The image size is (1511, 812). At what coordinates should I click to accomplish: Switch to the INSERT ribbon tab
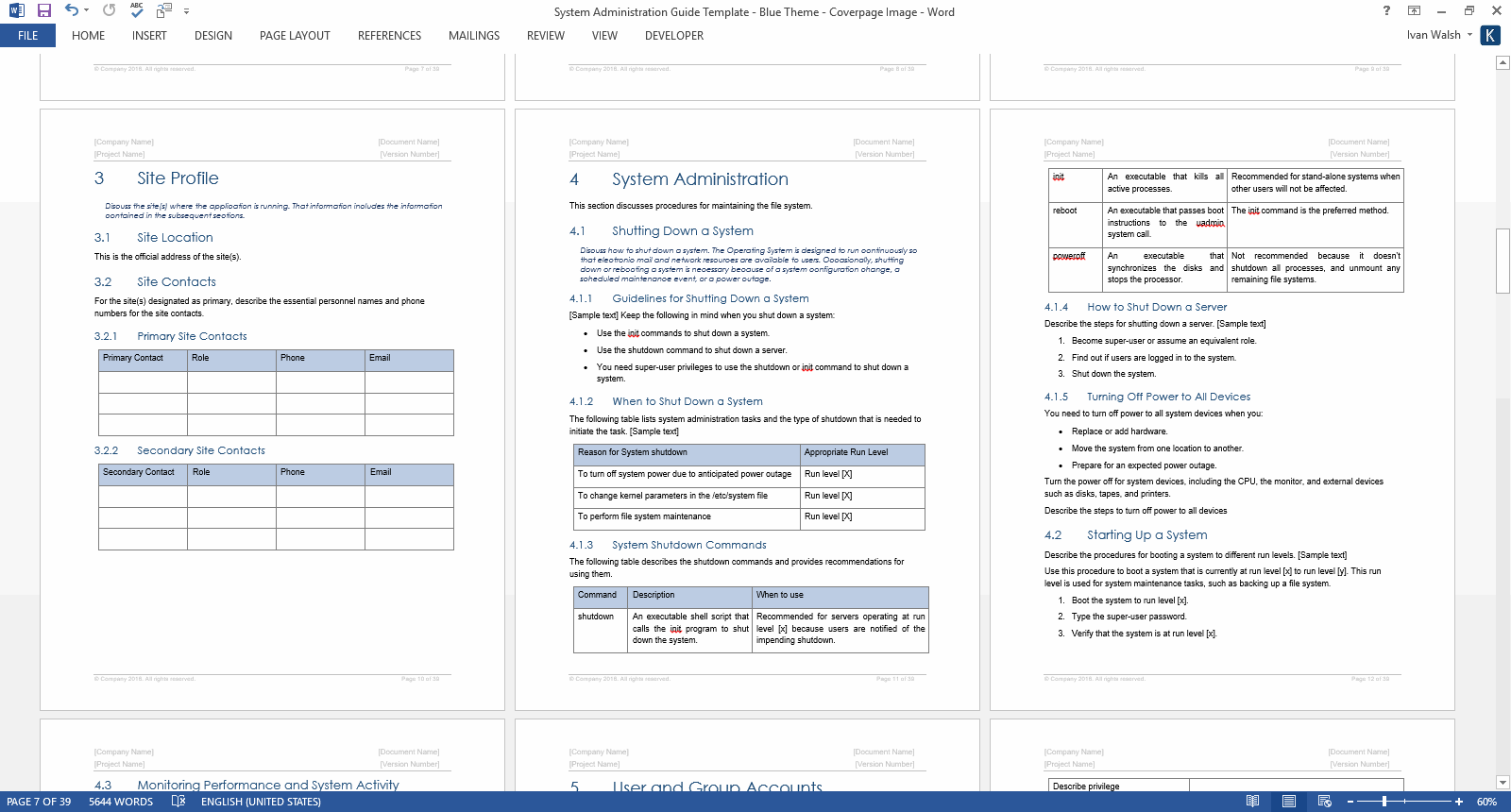tap(149, 36)
